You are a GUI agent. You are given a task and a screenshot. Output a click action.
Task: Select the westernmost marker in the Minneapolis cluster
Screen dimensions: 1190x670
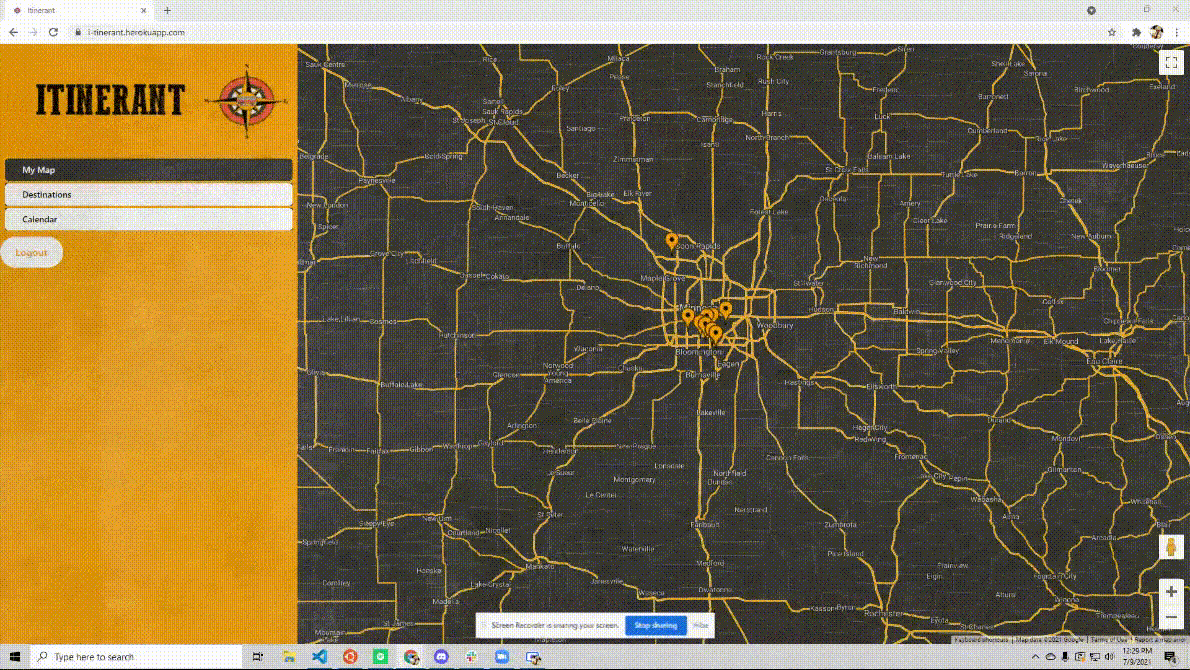click(x=688, y=316)
